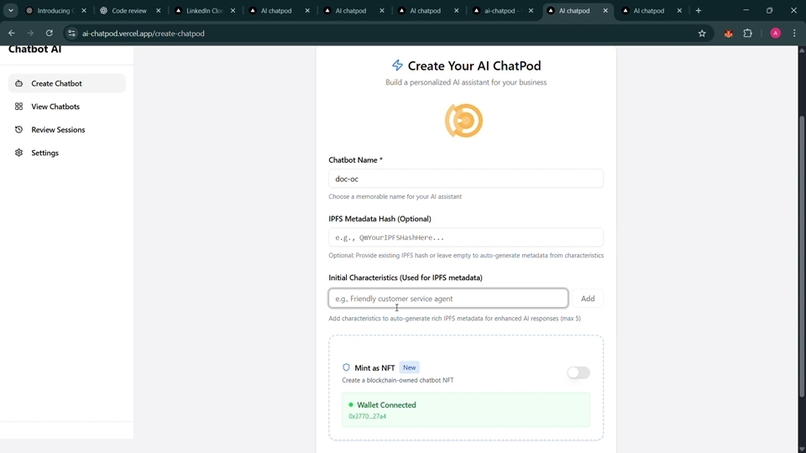Image resolution: width=806 pixels, height=453 pixels.
Task: Click the Wallet Connected status box
Action: pyautogui.click(x=466, y=410)
